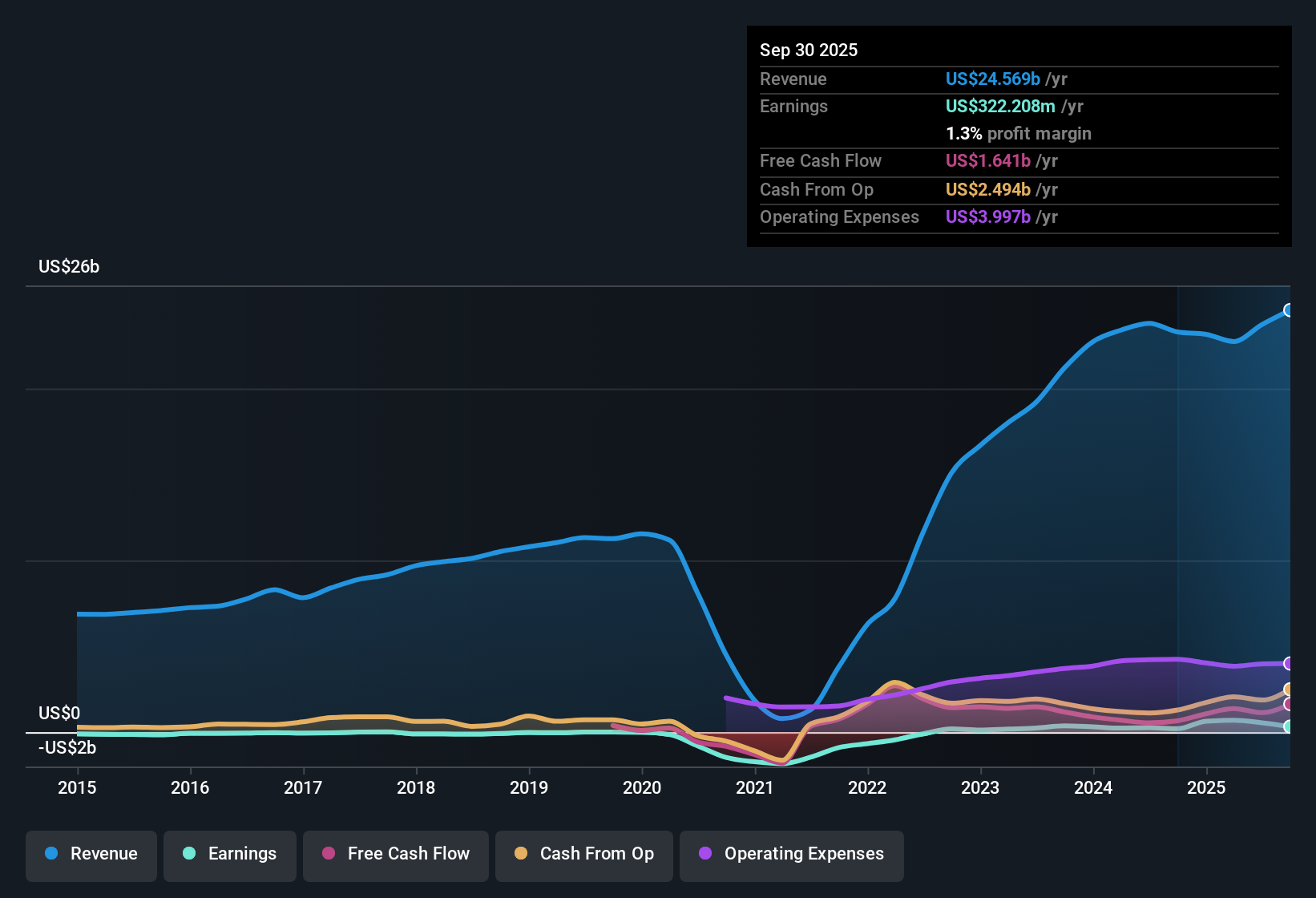The height and width of the screenshot is (898, 1316).
Task: Click the Free Cash Flow endpoint marker
Action: [1289, 705]
